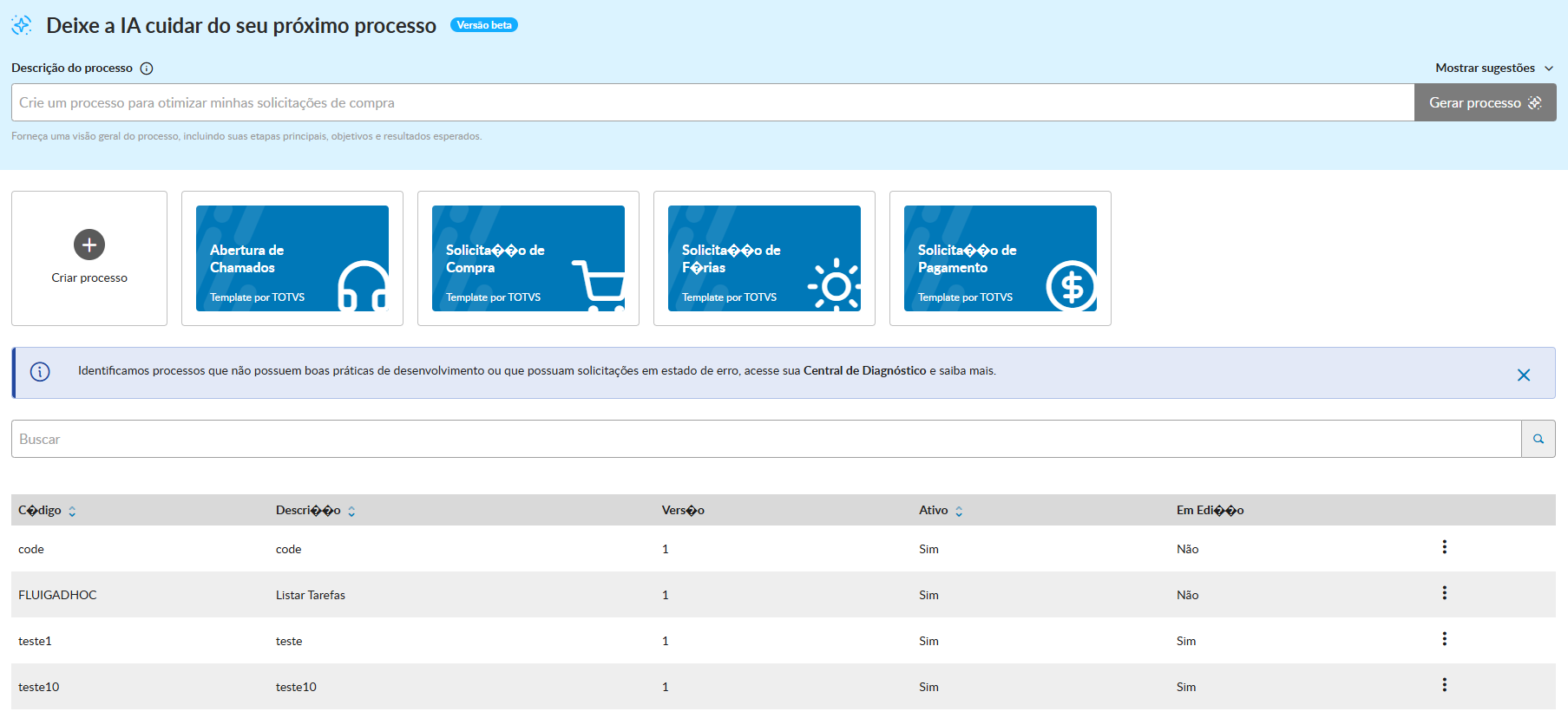1568x718 pixels.
Task: Open the Solicitação de Compra template card
Action: click(528, 258)
